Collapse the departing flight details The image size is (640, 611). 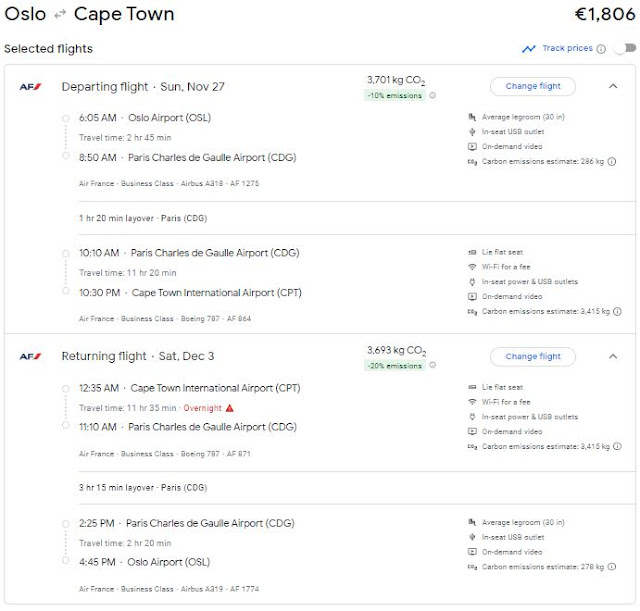(613, 86)
